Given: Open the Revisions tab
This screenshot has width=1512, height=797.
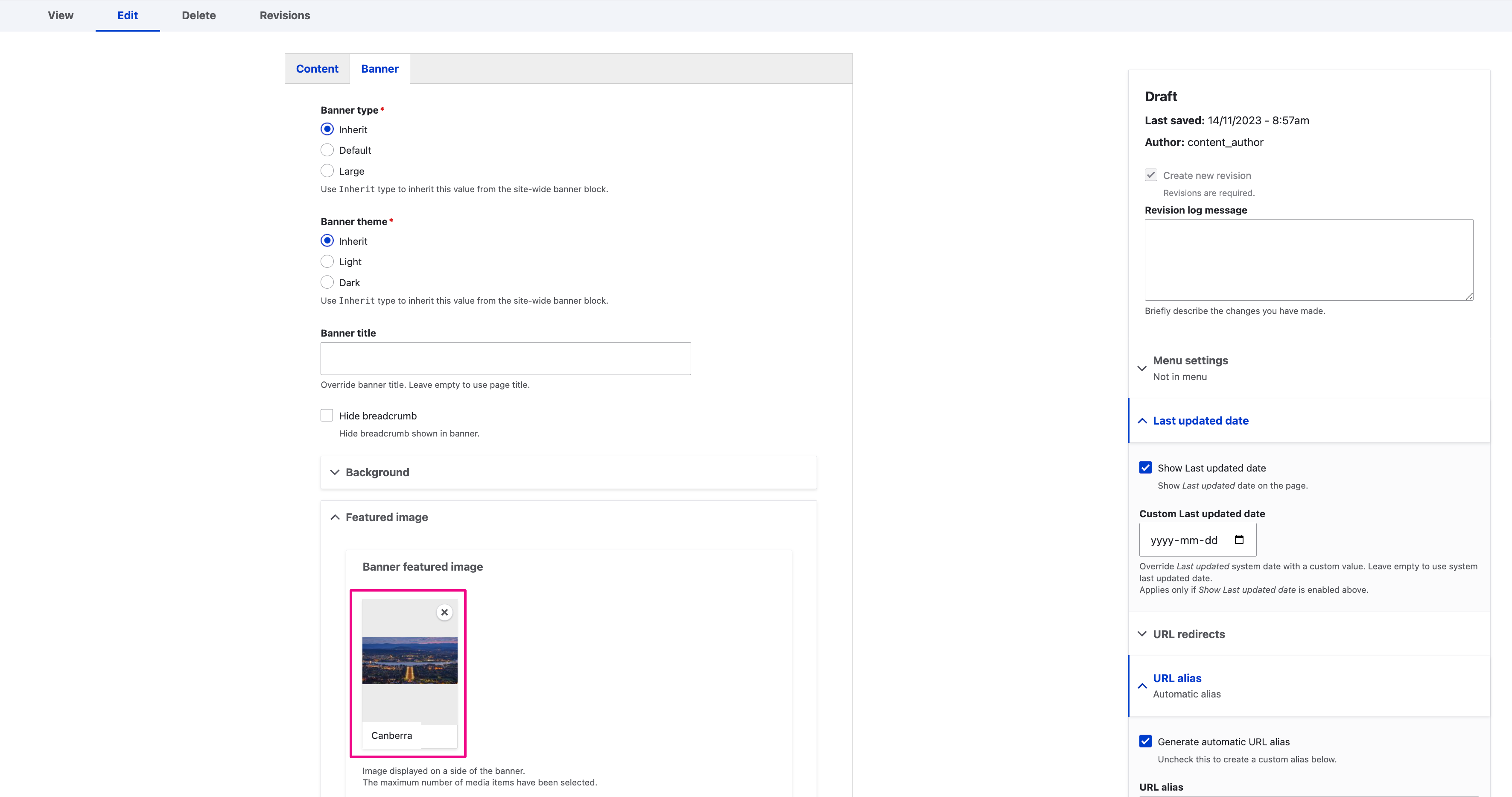Looking at the screenshot, I should pyautogui.click(x=285, y=15).
